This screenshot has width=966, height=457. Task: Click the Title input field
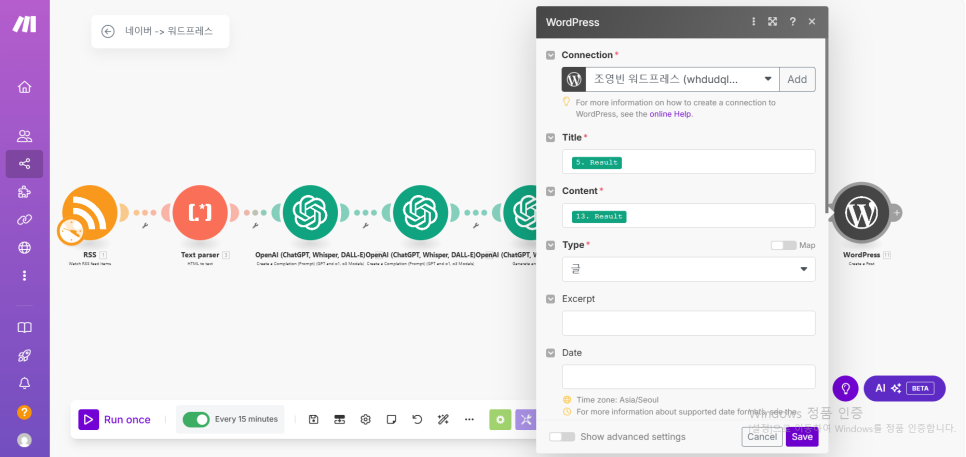(x=689, y=161)
